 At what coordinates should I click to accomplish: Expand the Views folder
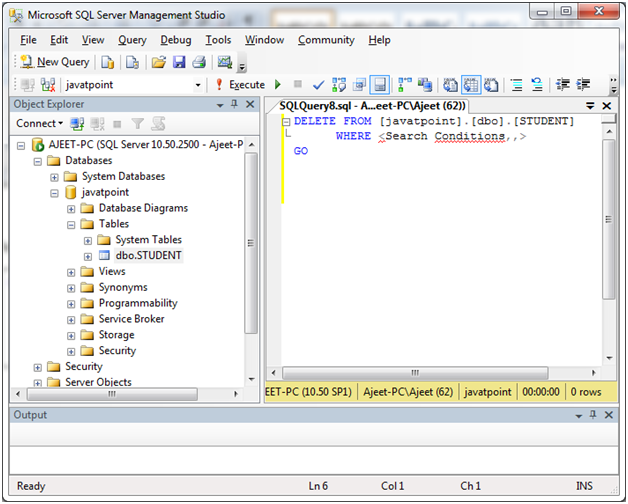[x=71, y=272]
